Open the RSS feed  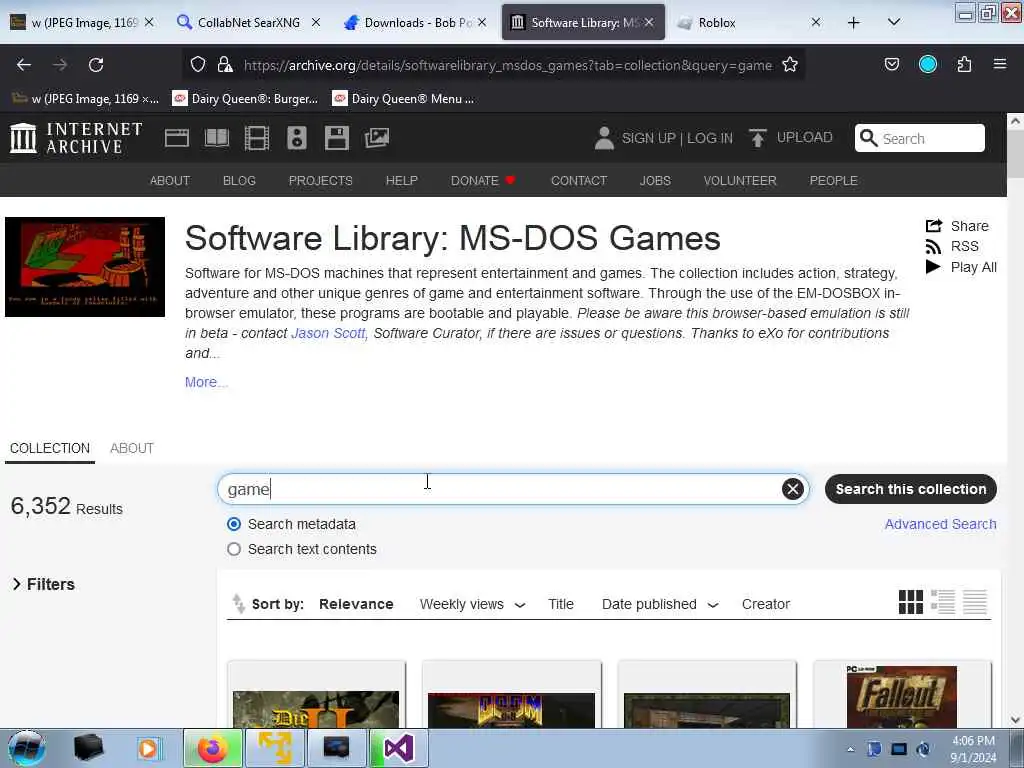coord(952,246)
